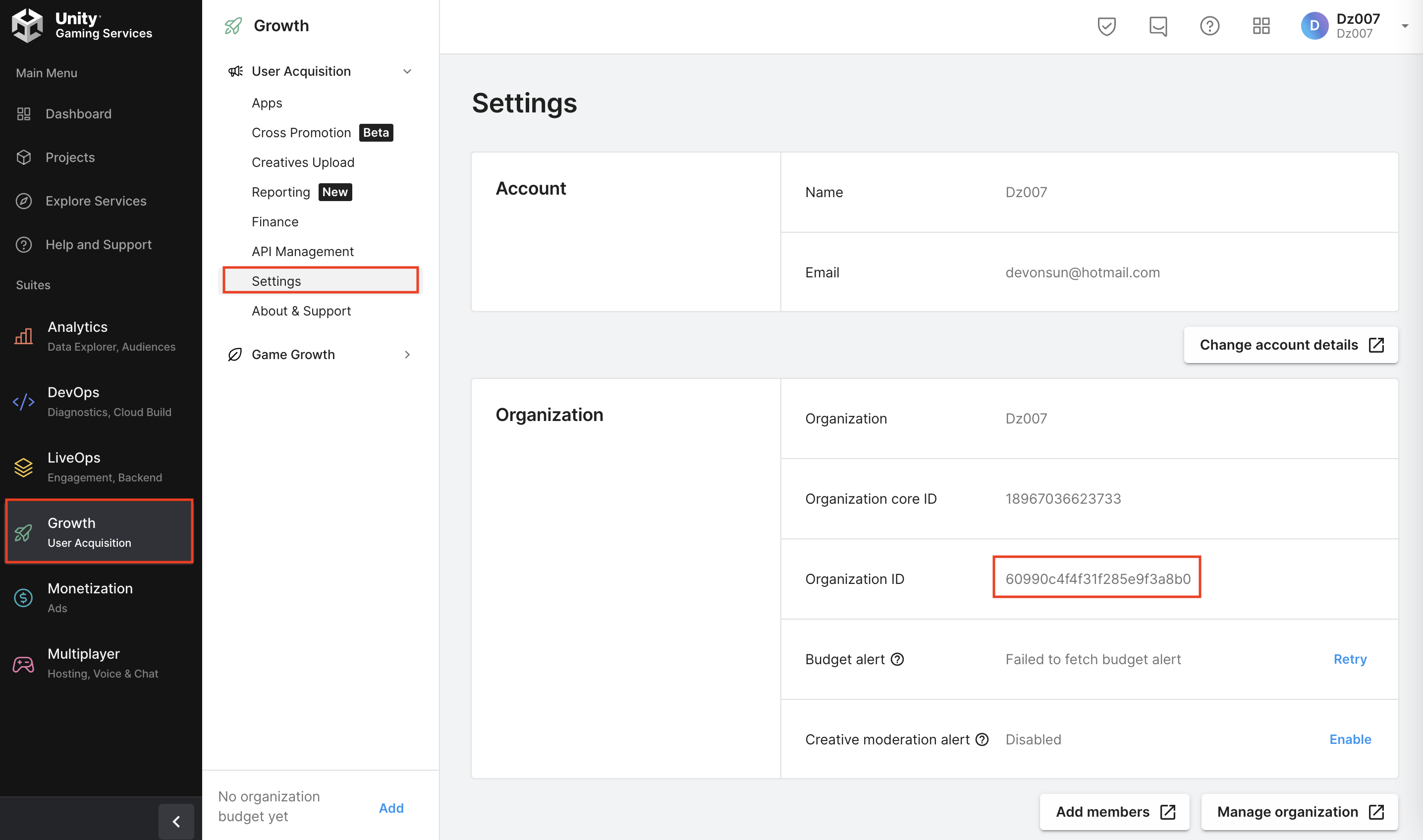This screenshot has width=1423, height=840.
Task: Enable the creative moderation alert
Action: point(1350,740)
